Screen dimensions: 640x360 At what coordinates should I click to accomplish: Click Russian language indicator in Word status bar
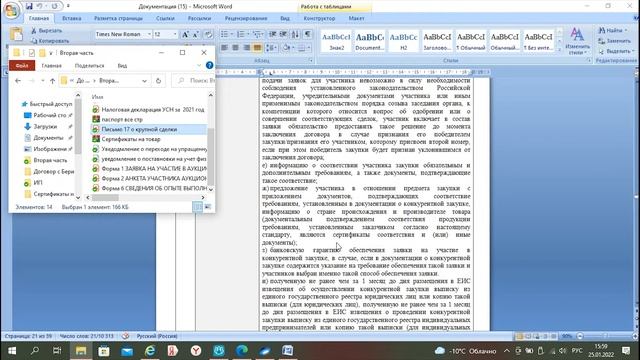tap(157, 336)
